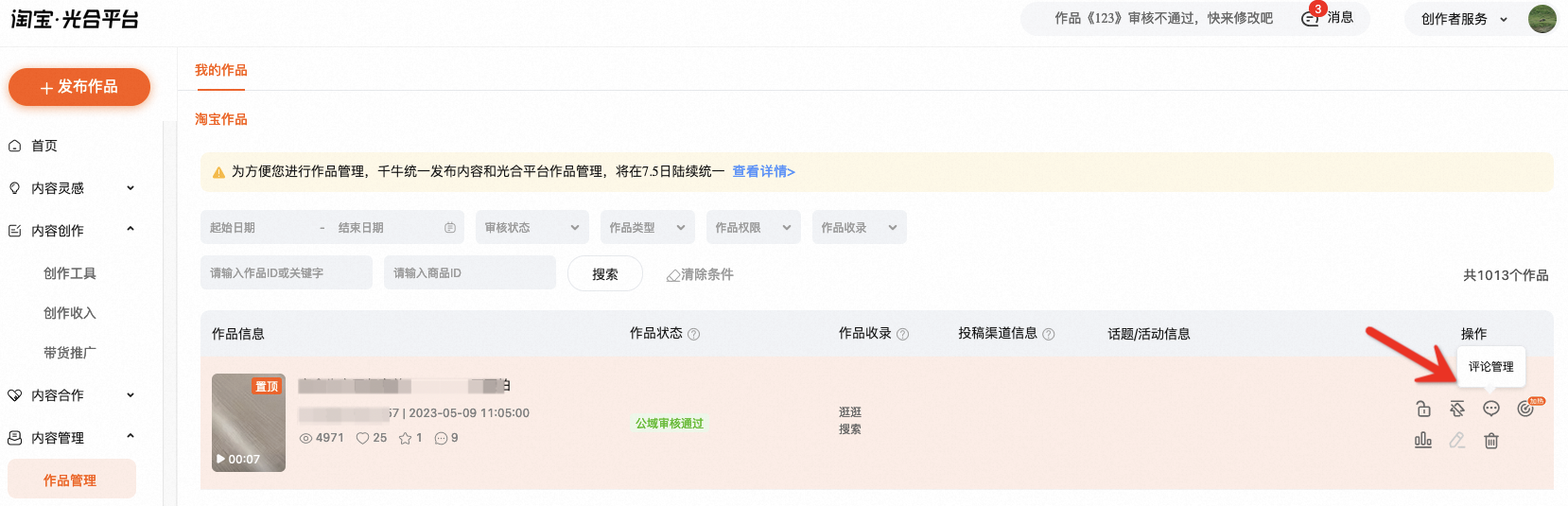The height and width of the screenshot is (506, 1568).
Task: Collapse the 内容创作 chevron
Action: point(131,229)
